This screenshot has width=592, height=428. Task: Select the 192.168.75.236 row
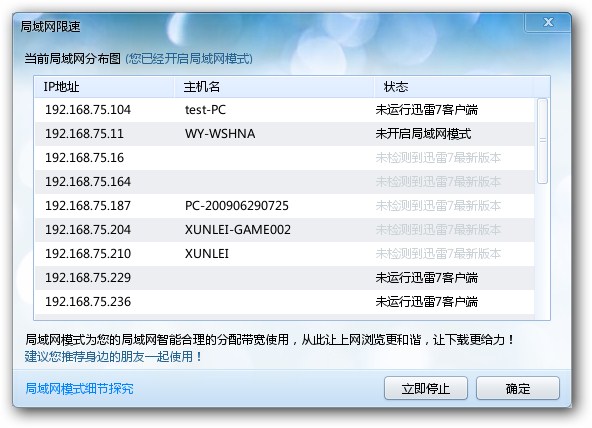[285, 302]
